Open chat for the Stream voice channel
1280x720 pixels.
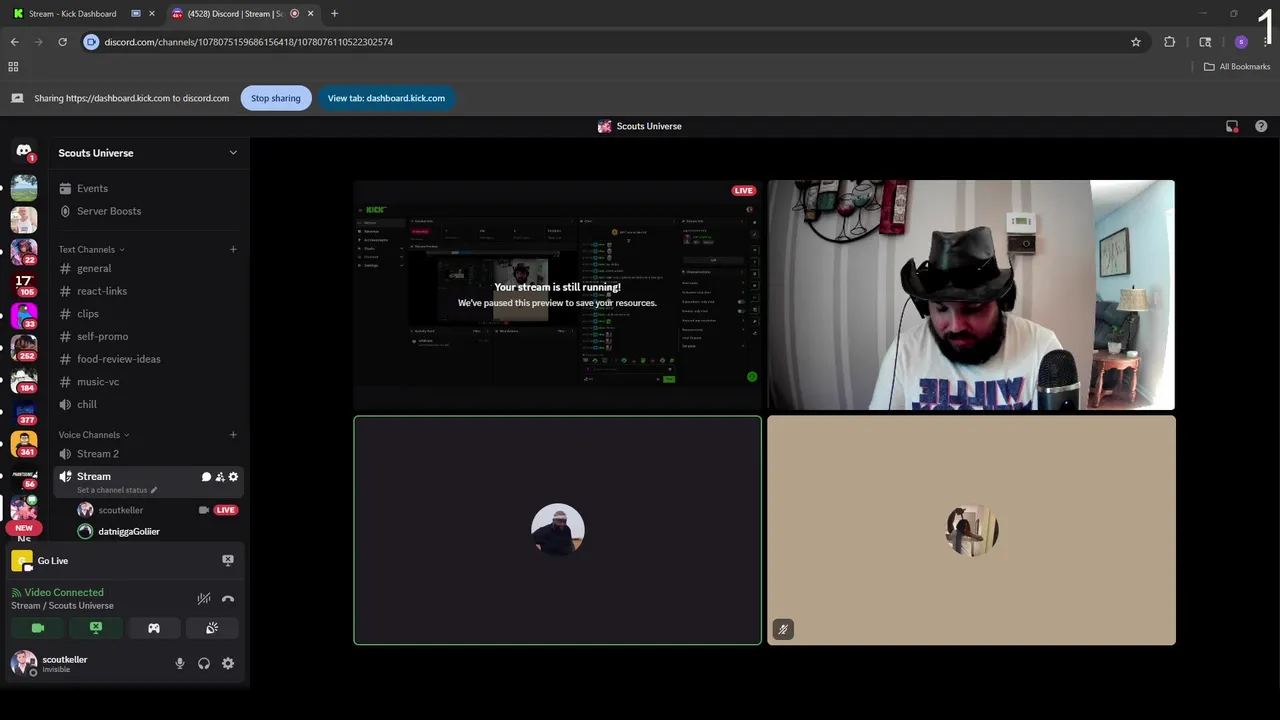(x=206, y=477)
